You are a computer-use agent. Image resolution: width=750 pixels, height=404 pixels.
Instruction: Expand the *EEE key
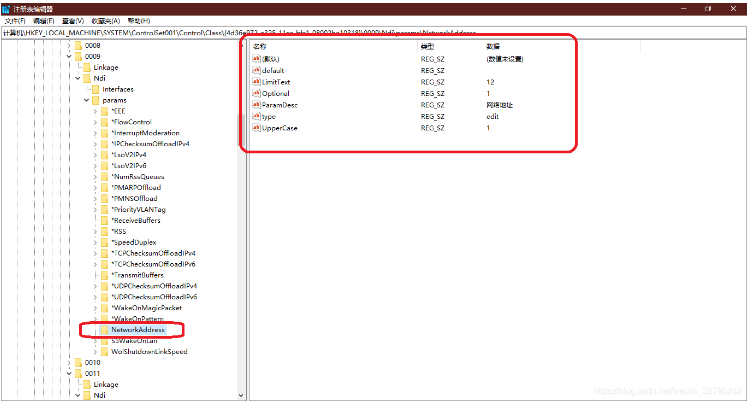95,111
